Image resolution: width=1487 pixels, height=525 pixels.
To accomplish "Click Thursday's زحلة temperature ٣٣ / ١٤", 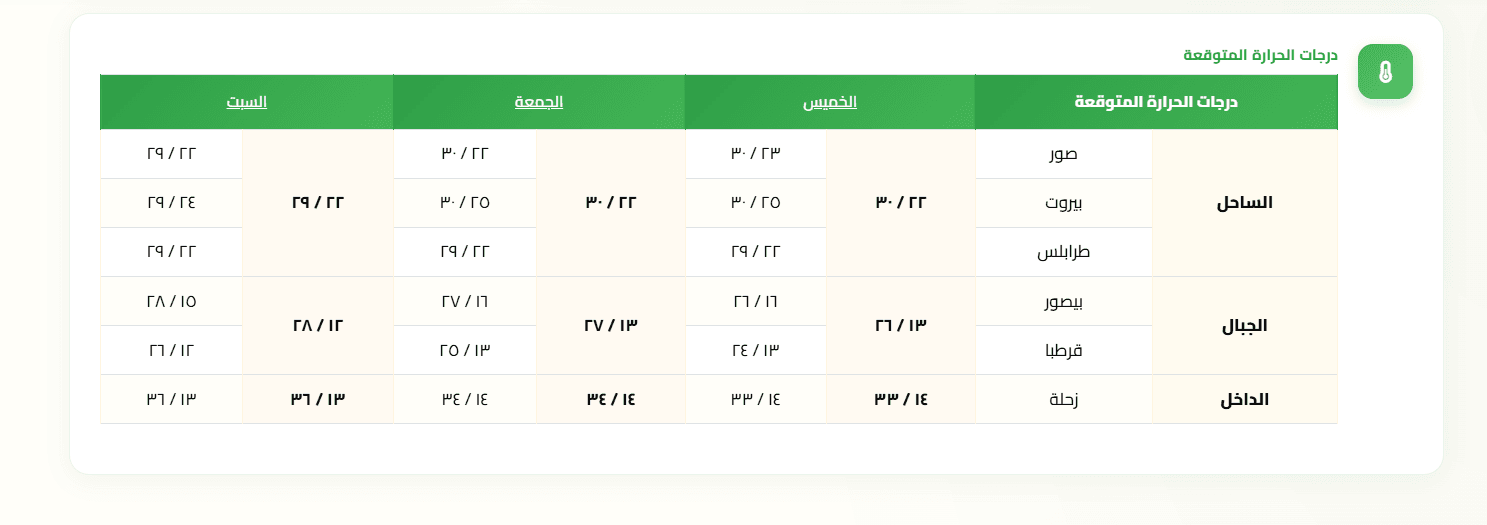I will (755, 399).
